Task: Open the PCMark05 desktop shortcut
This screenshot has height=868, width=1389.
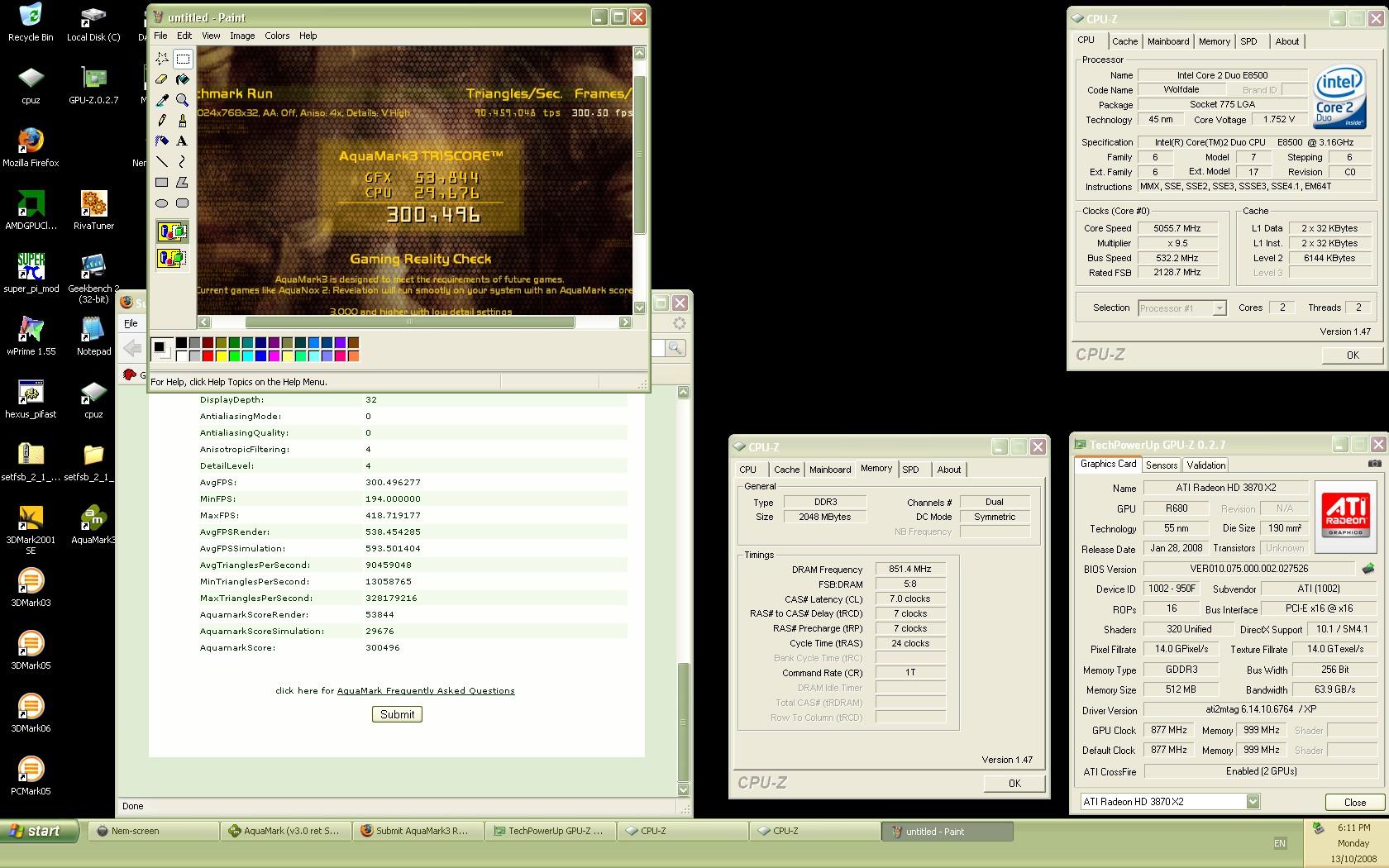Action: 31,775
